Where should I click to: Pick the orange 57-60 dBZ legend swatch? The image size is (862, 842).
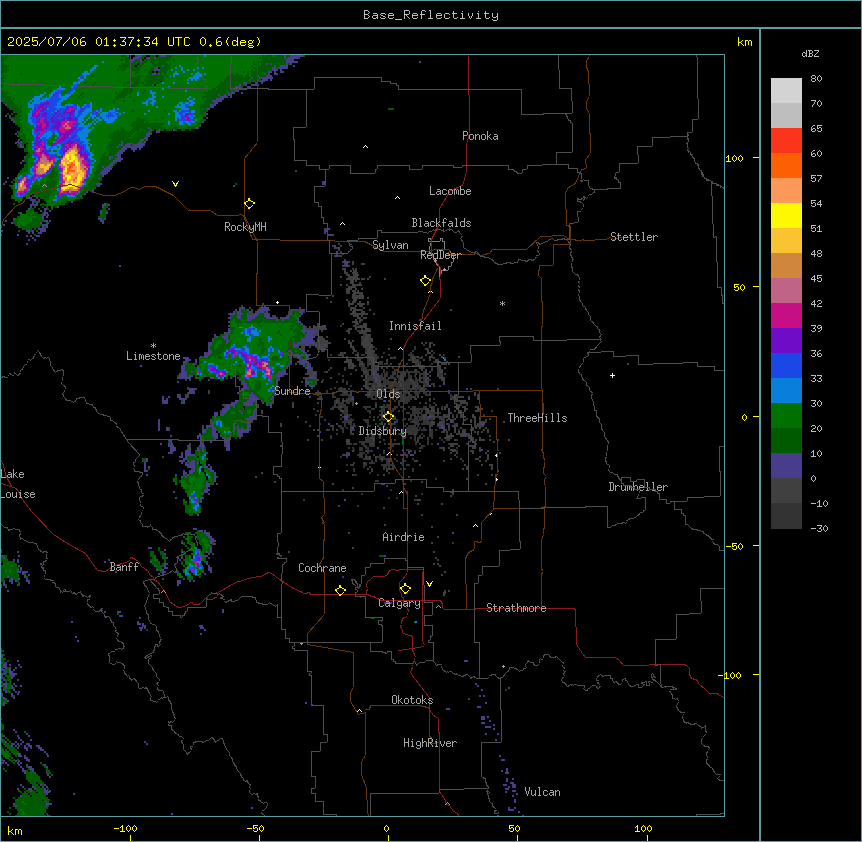(786, 165)
